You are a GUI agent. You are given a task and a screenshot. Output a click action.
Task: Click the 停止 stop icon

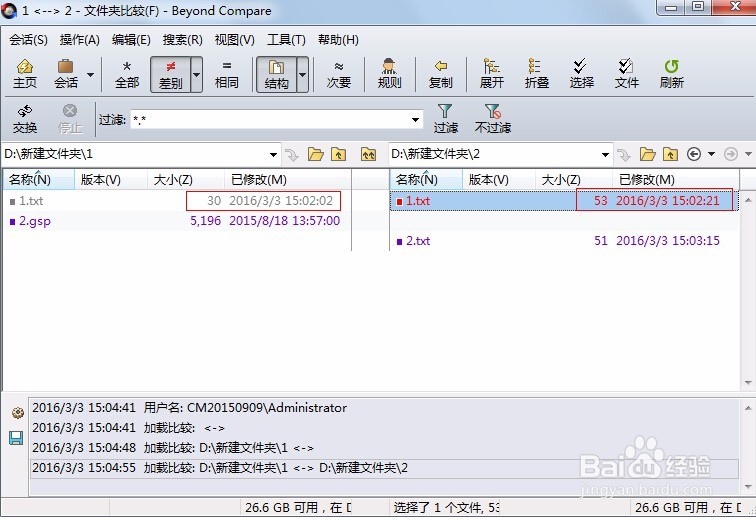tap(70, 119)
